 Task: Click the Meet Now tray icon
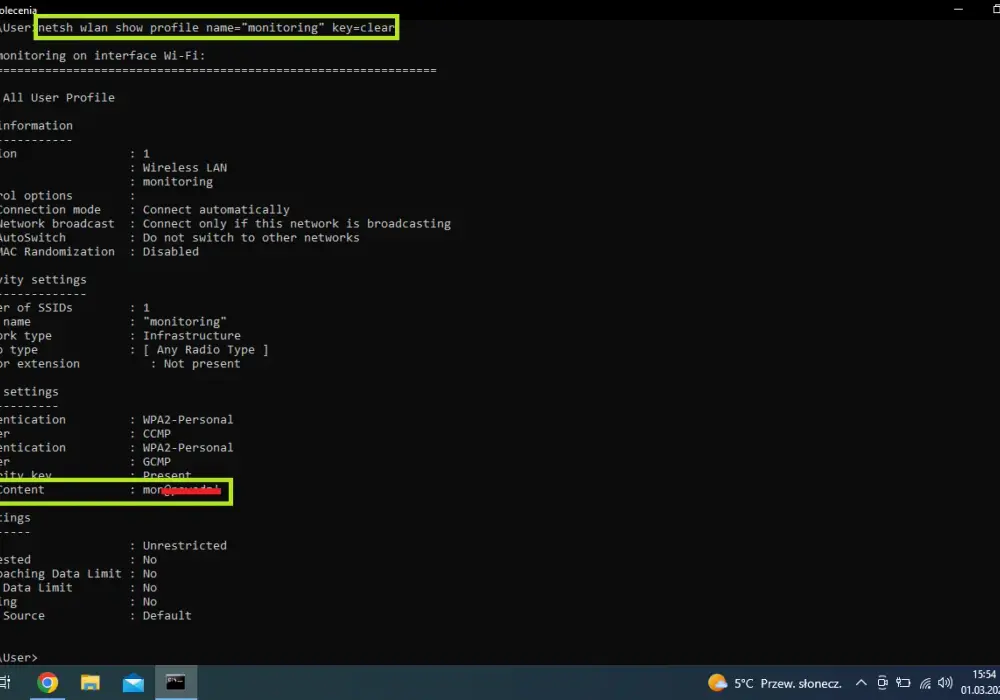tap(883, 683)
